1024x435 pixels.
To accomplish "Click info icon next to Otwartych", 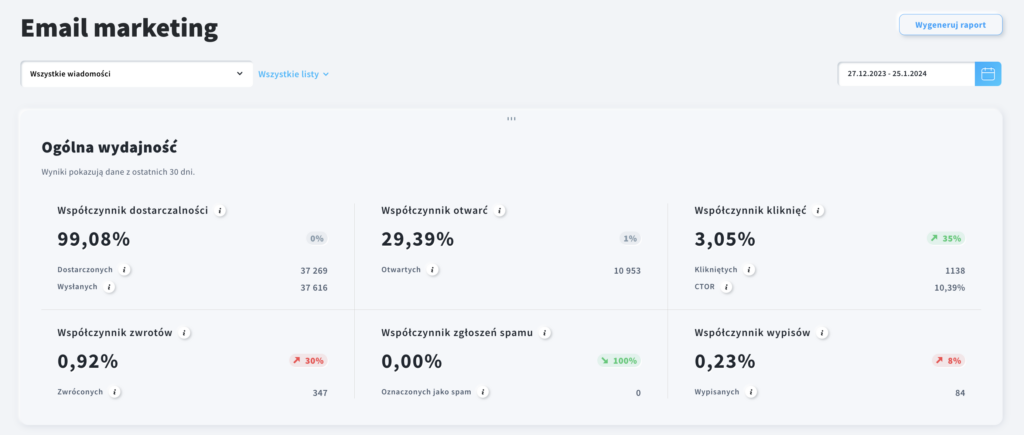I will tap(432, 270).
